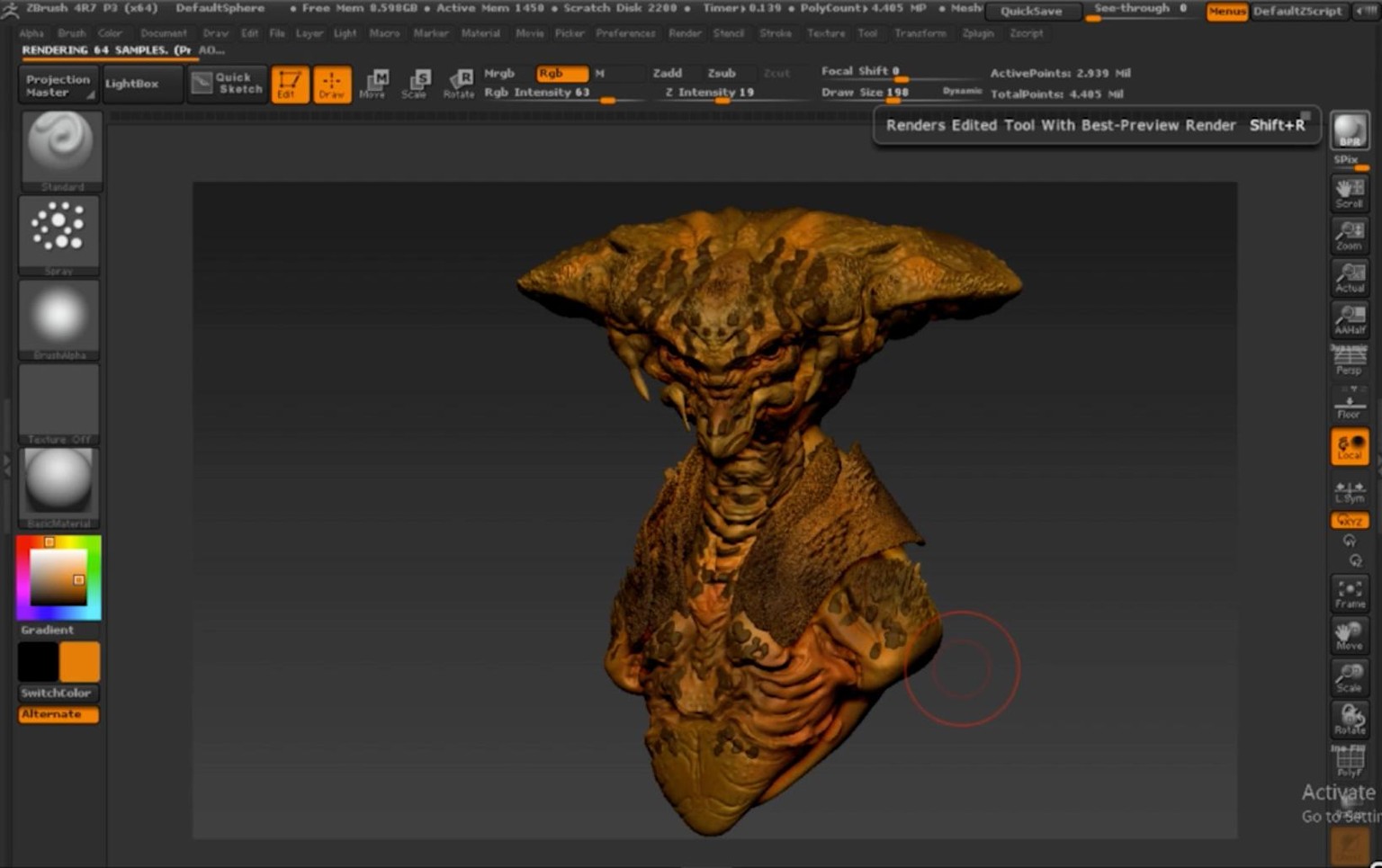The height and width of the screenshot is (868, 1382).
Task: Click the Zoom document icon
Action: (1350, 234)
